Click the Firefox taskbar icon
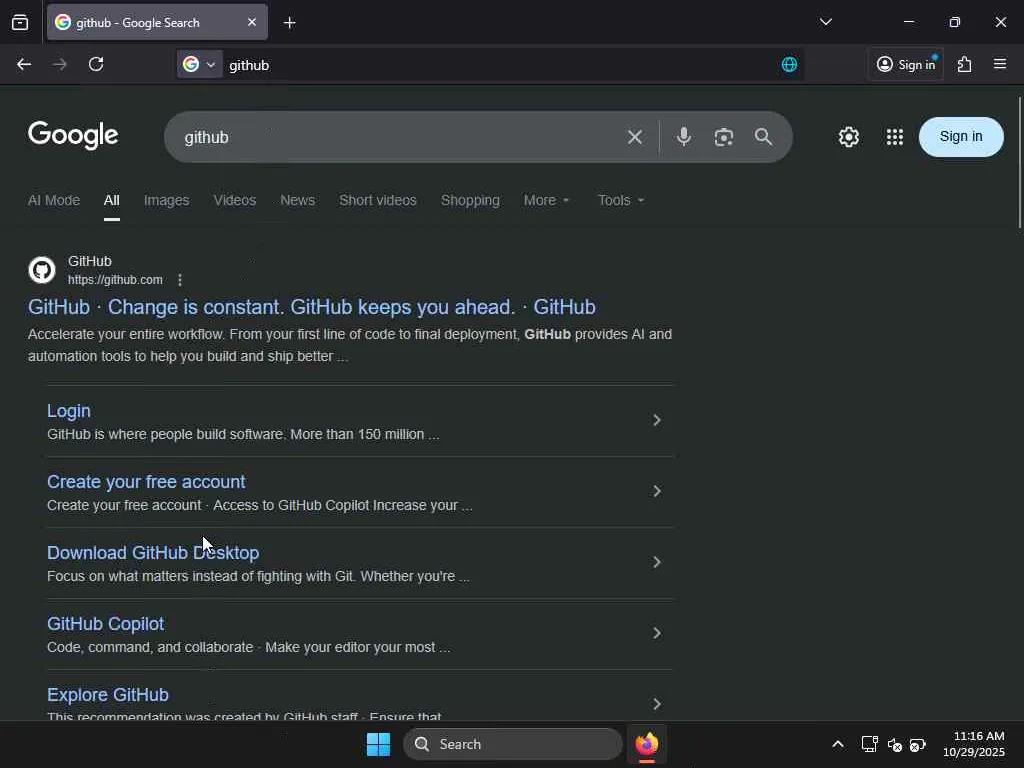Viewport: 1024px width, 768px height. [647, 744]
